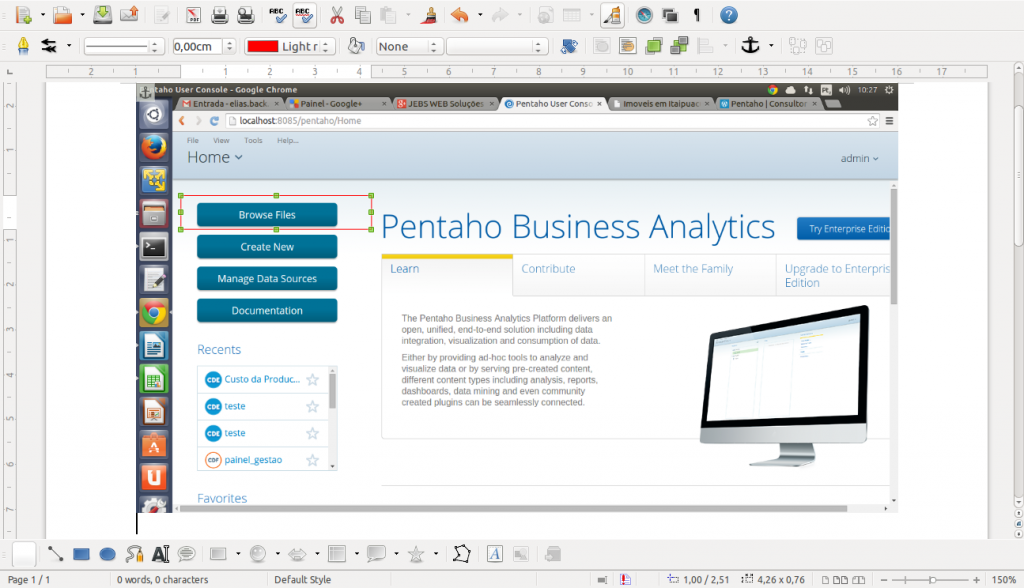Export the document directly as PDF
Image resolution: width=1024 pixels, height=588 pixels.
[x=193, y=15]
